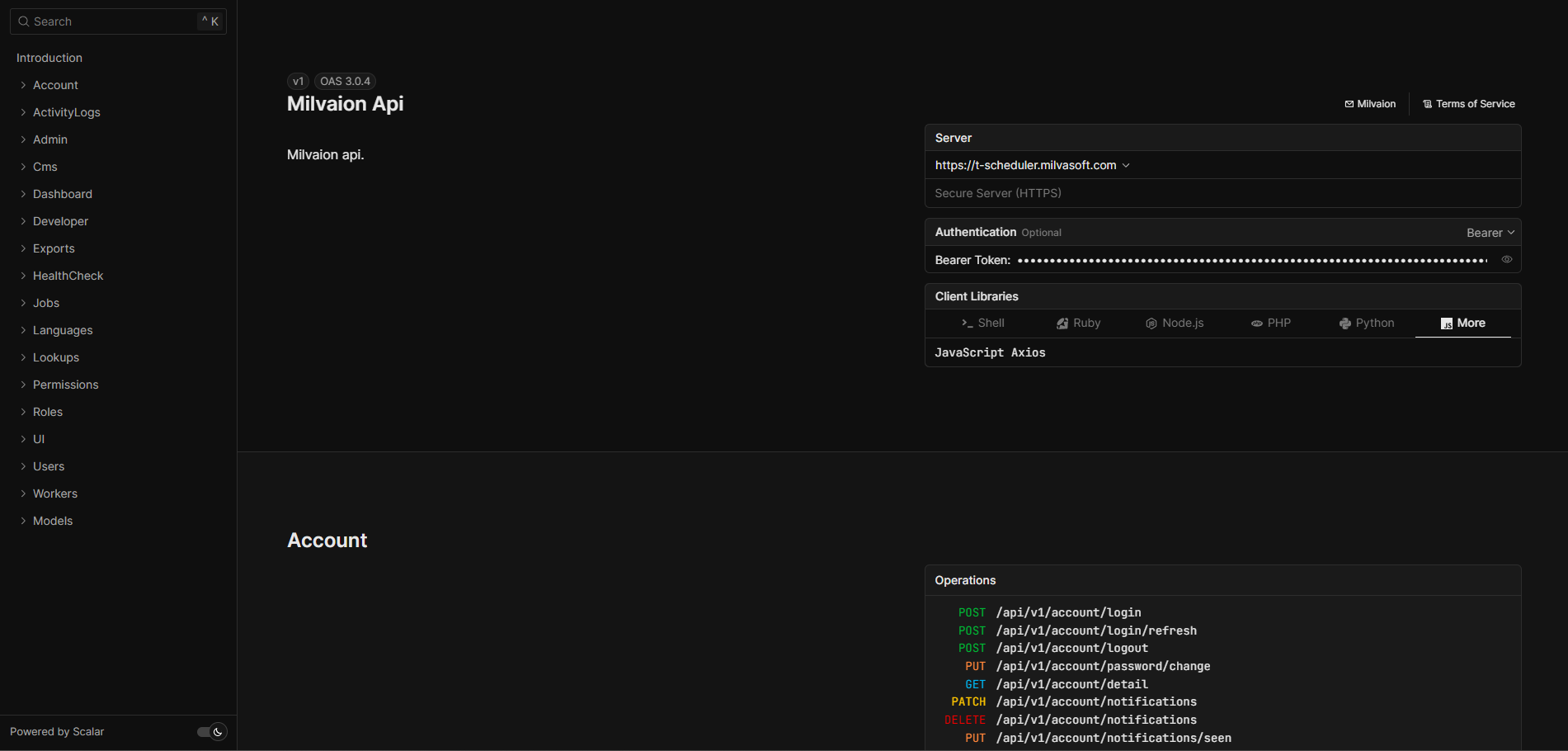Select the Shell client library icon

pos(967,323)
